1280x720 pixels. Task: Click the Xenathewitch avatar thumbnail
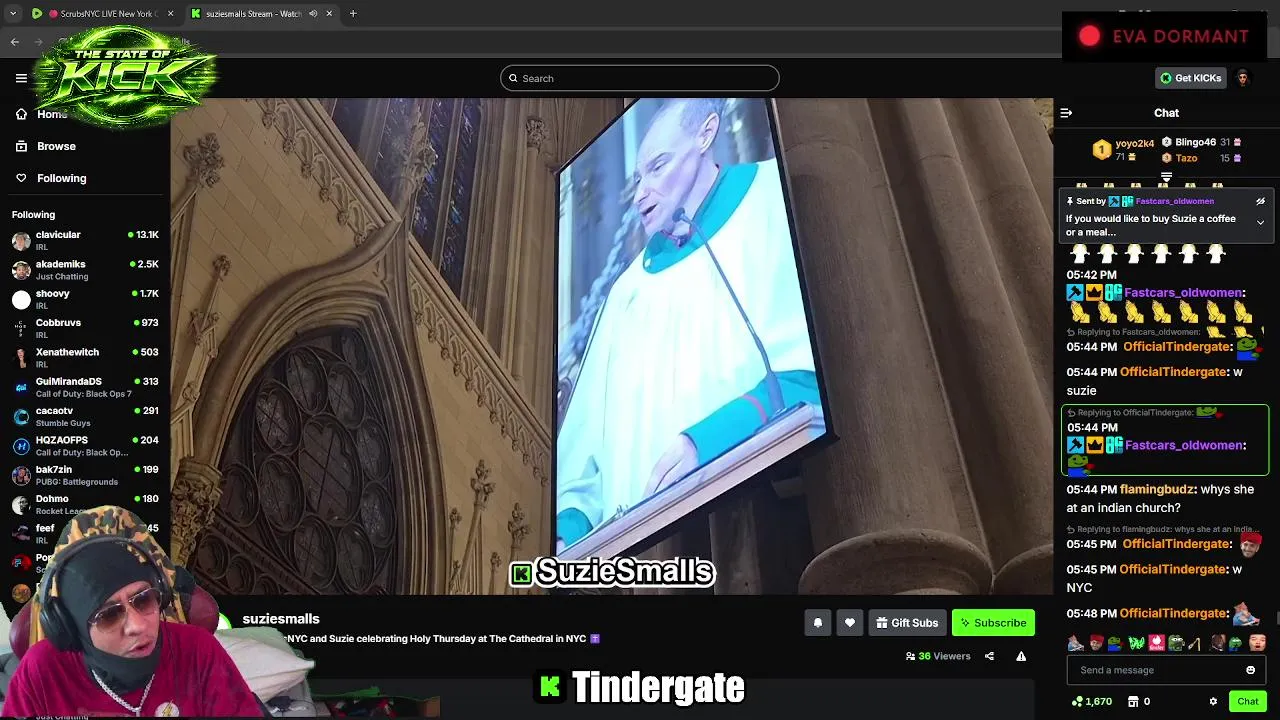tap(21, 357)
